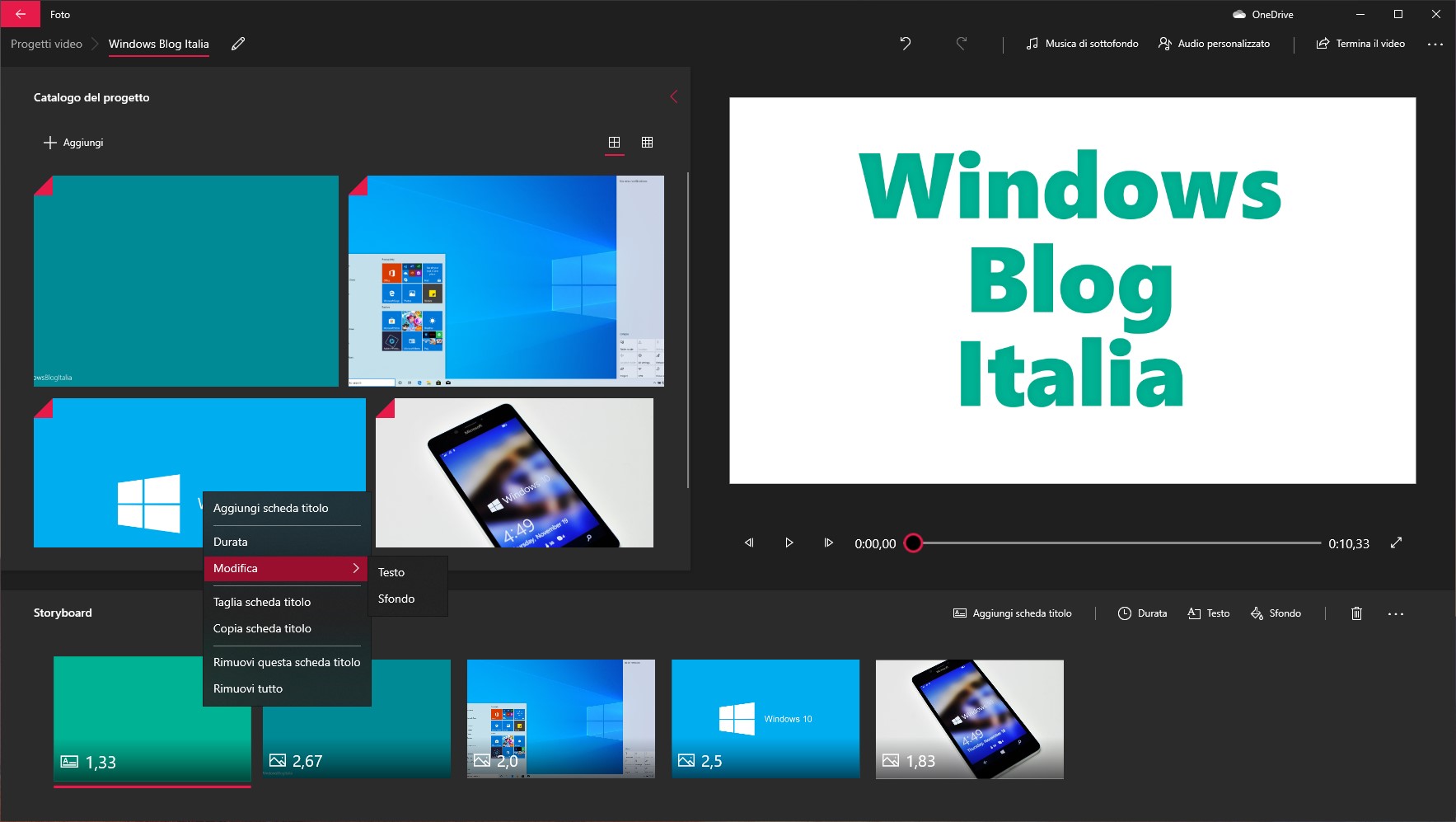Viewport: 1456px width, 822px height.
Task: Open the Sfondo tool in Storyboard toolbar
Action: [1275, 613]
